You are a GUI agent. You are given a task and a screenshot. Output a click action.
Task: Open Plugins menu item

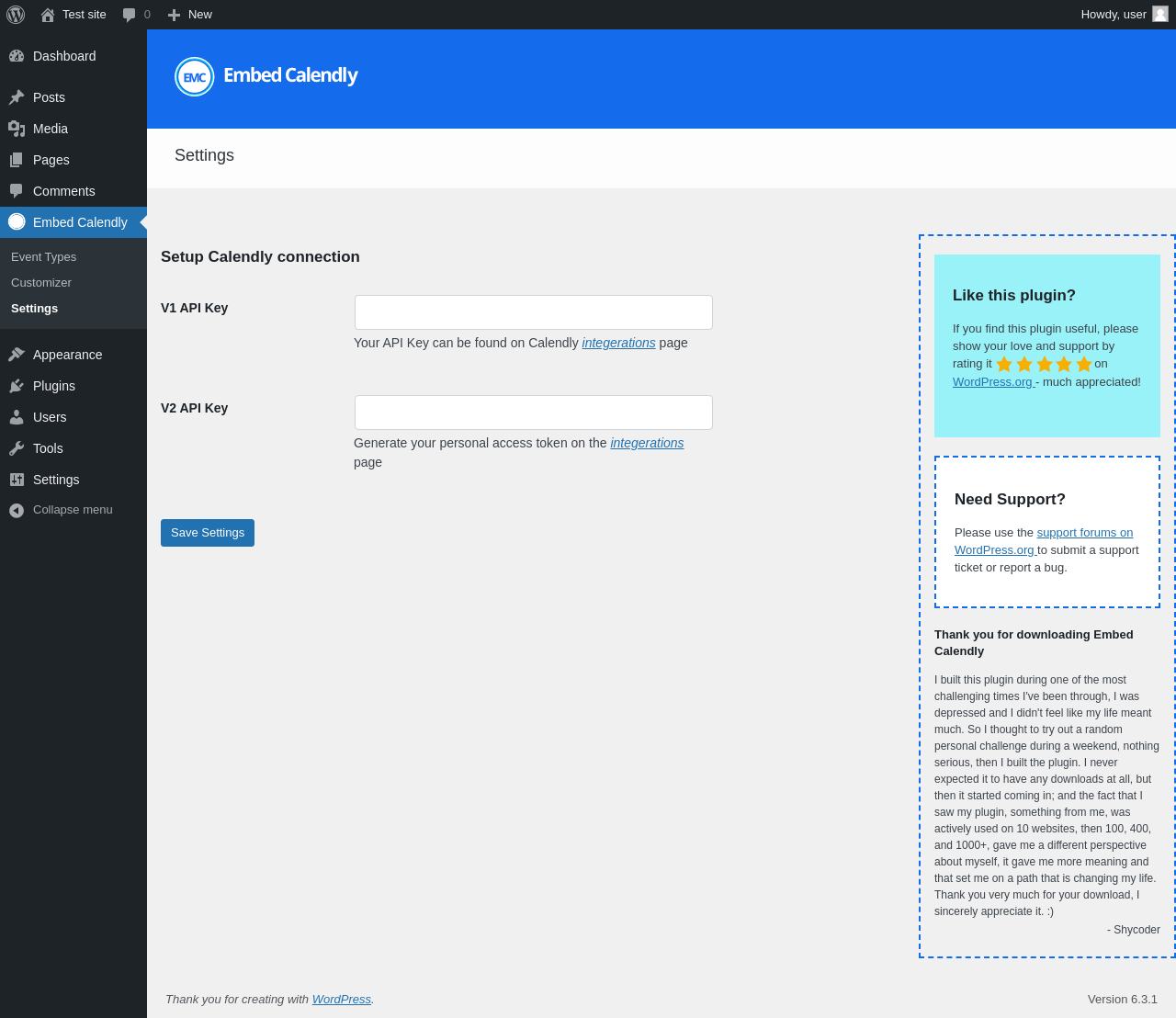[73, 386]
